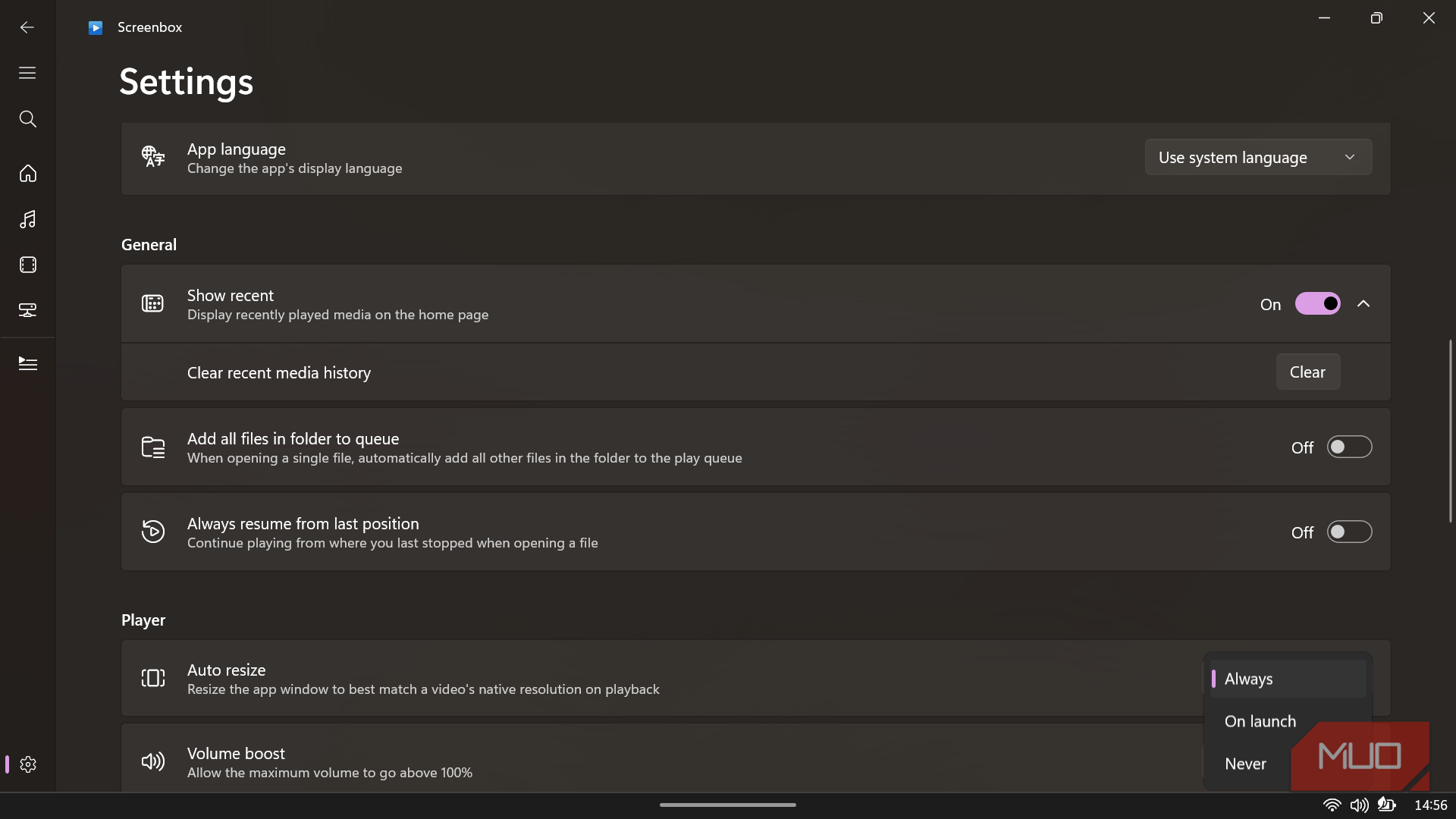The image size is (1456, 819).
Task: Click the folder queue icon
Action: (153, 447)
